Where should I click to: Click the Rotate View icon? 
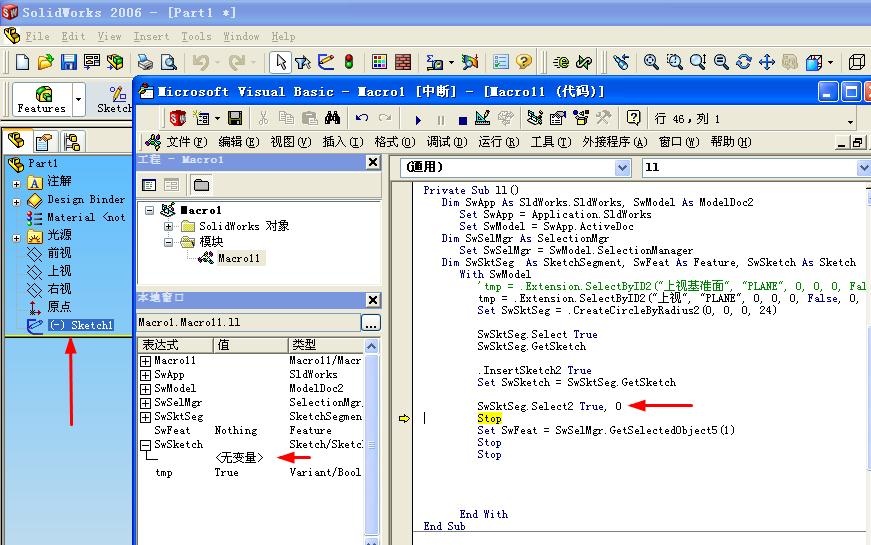(744, 62)
